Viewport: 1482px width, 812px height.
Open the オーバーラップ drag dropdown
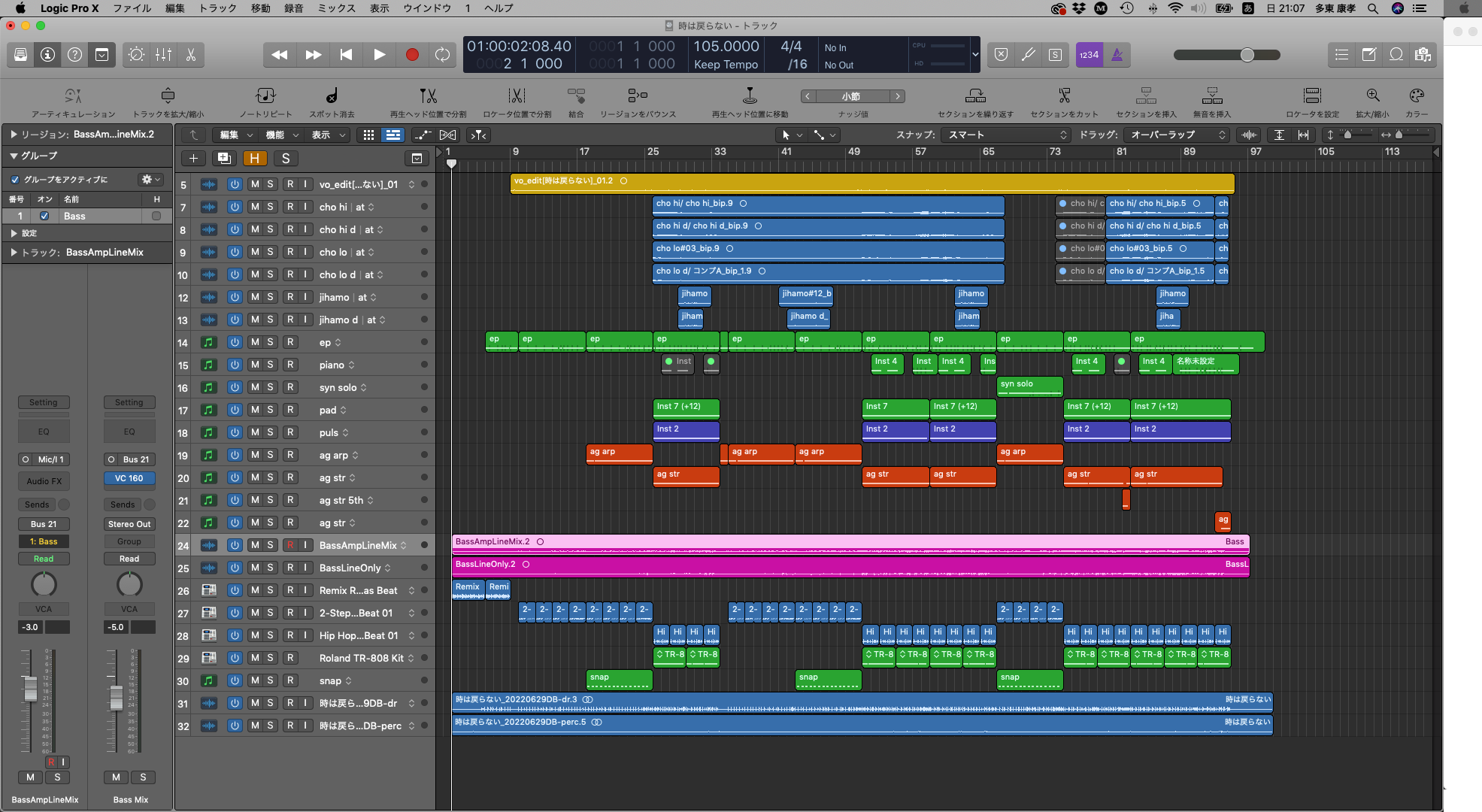[x=1176, y=135]
